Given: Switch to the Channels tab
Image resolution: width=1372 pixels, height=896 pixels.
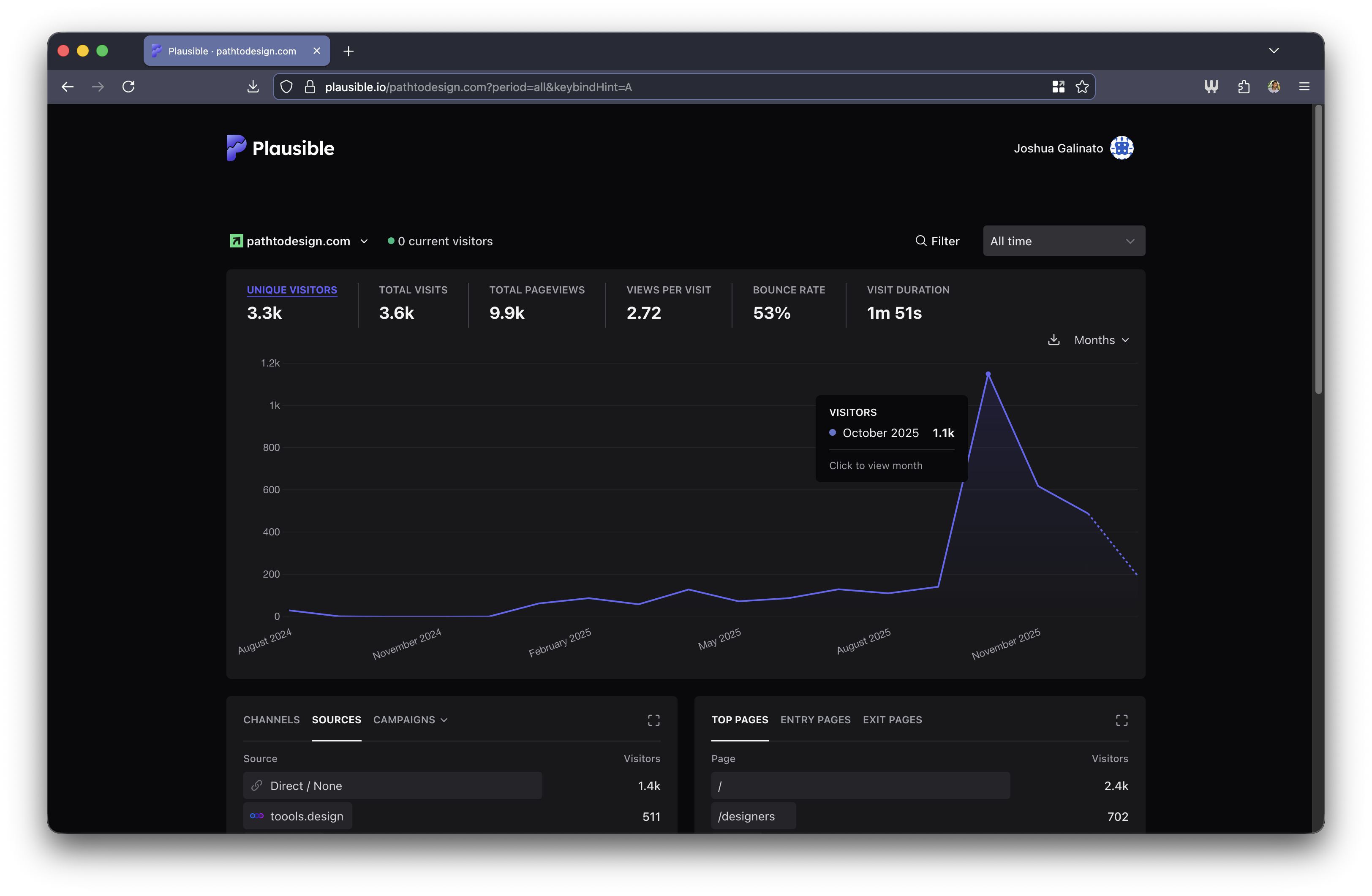Looking at the screenshot, I should [271, 720].
